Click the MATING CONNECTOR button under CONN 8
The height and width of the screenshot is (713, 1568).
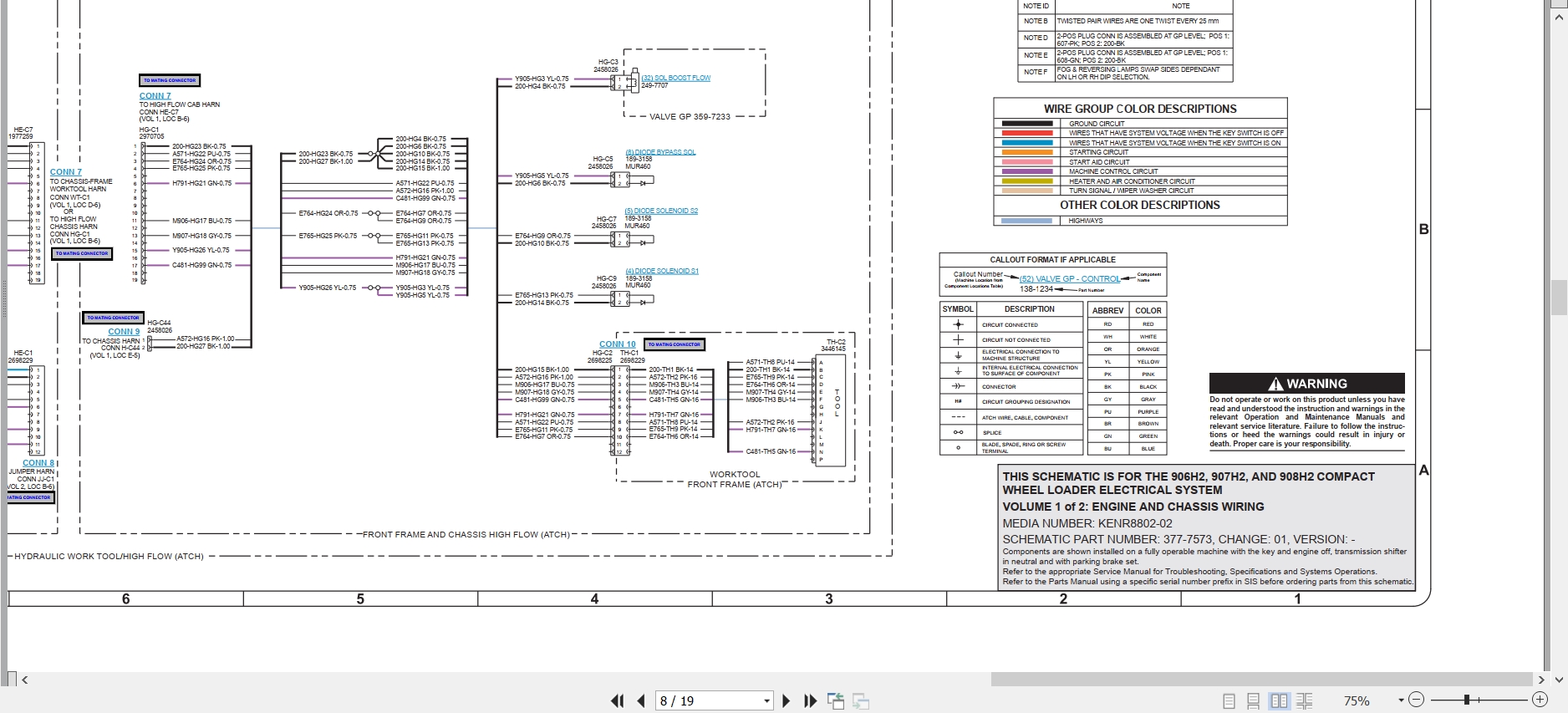coord(29,497)
